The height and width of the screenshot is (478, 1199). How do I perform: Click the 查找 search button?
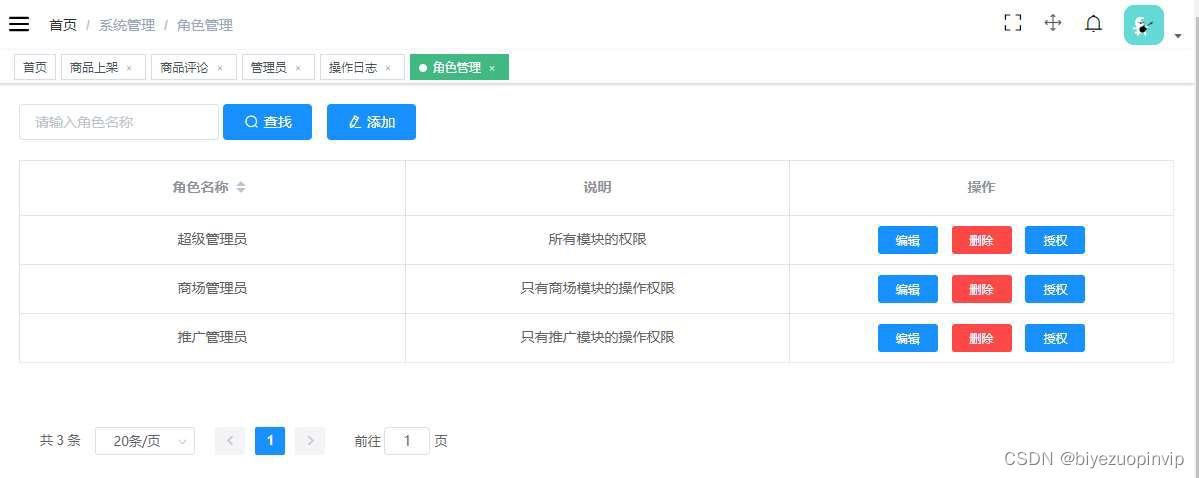click(268, 122)
